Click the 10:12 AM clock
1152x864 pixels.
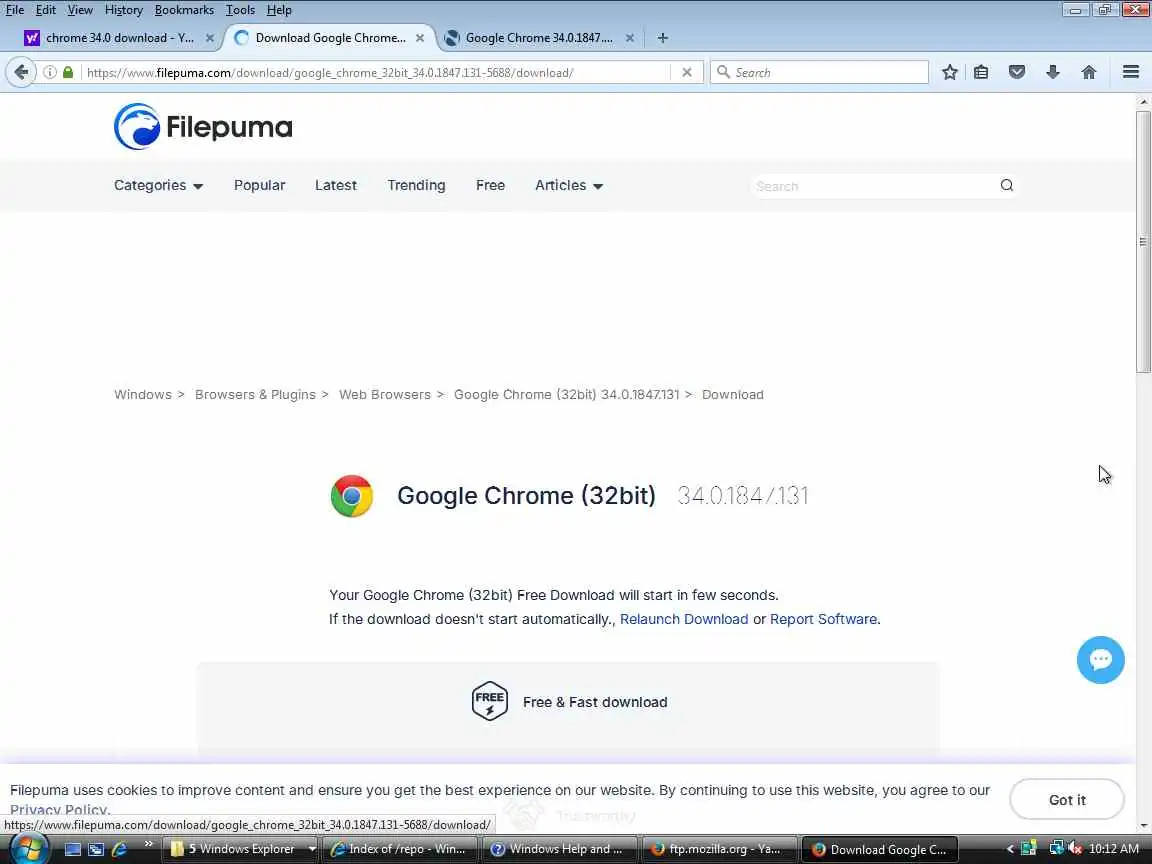pyautogui.click(x=1114, y=849)
